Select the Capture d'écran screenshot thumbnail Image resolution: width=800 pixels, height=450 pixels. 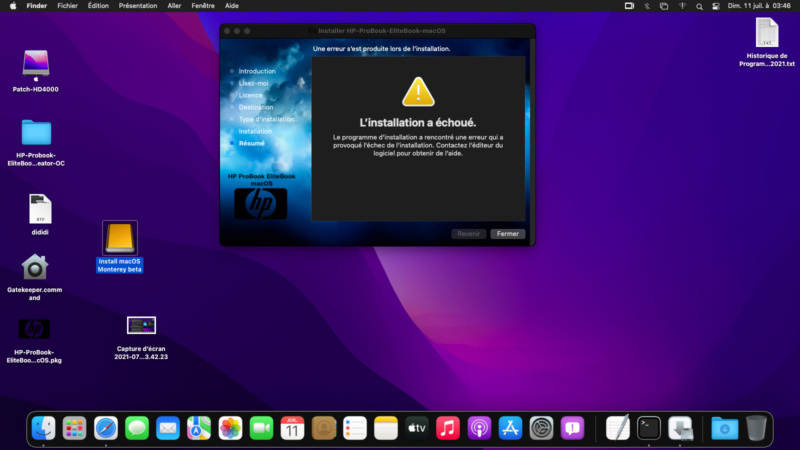pyautogui.click(x=141, y=325)
